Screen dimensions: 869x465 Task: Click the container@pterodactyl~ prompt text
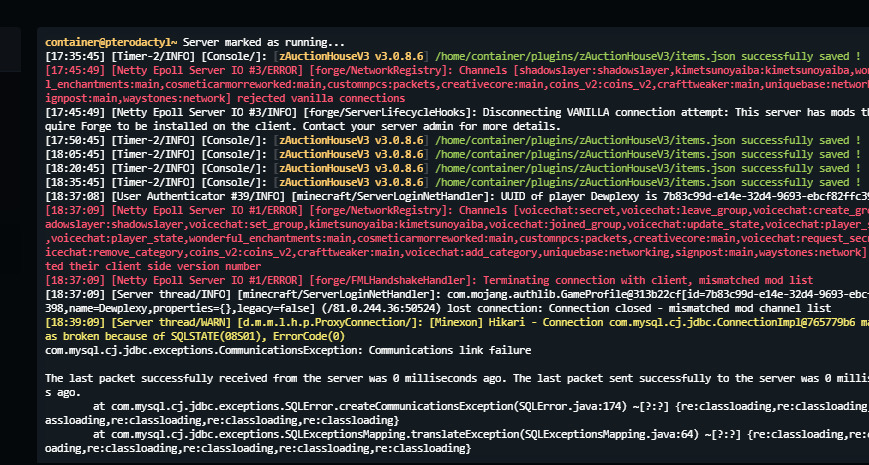pyautogui.click(x=111, y=42)
